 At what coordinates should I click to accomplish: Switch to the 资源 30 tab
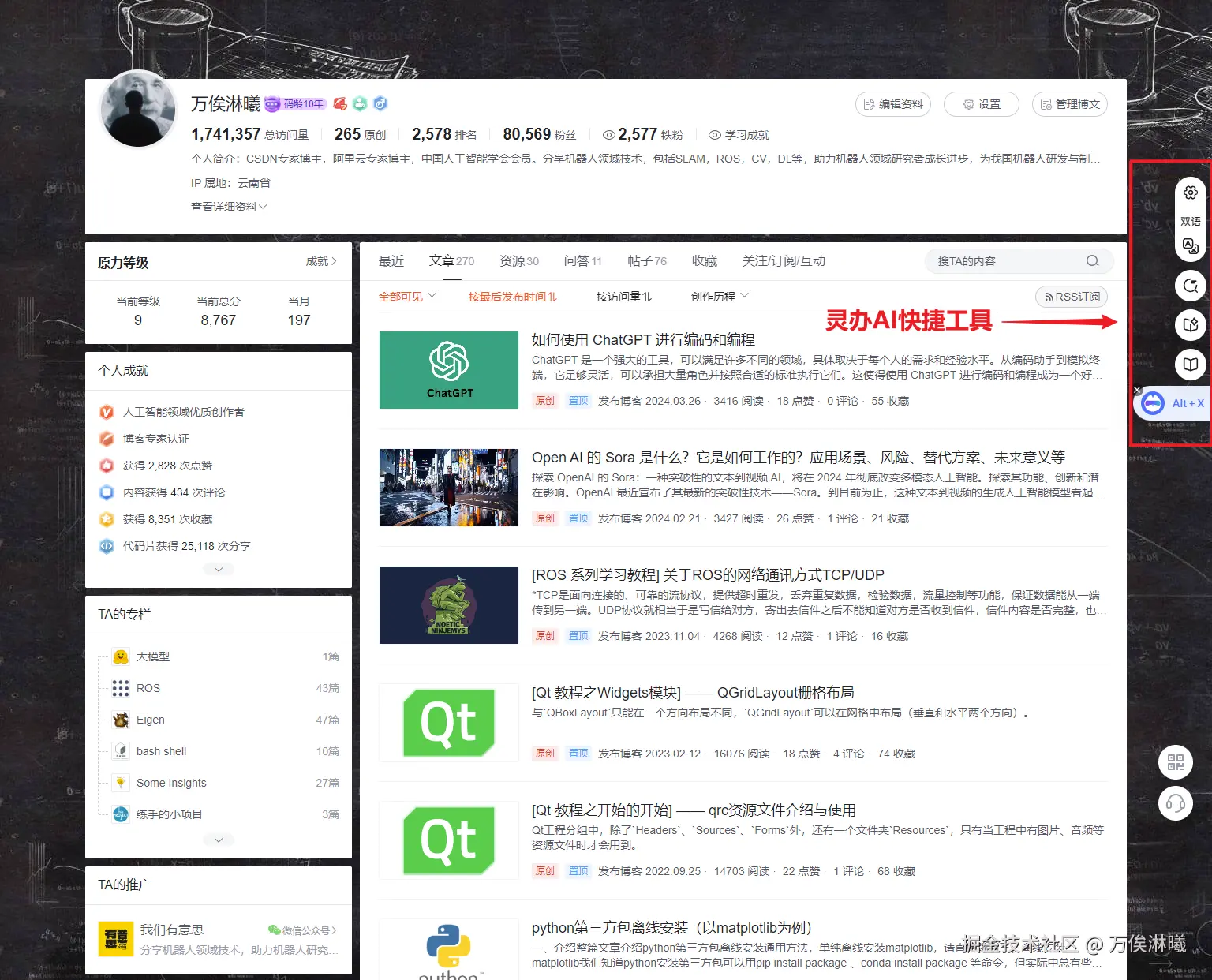pos(519,261)
